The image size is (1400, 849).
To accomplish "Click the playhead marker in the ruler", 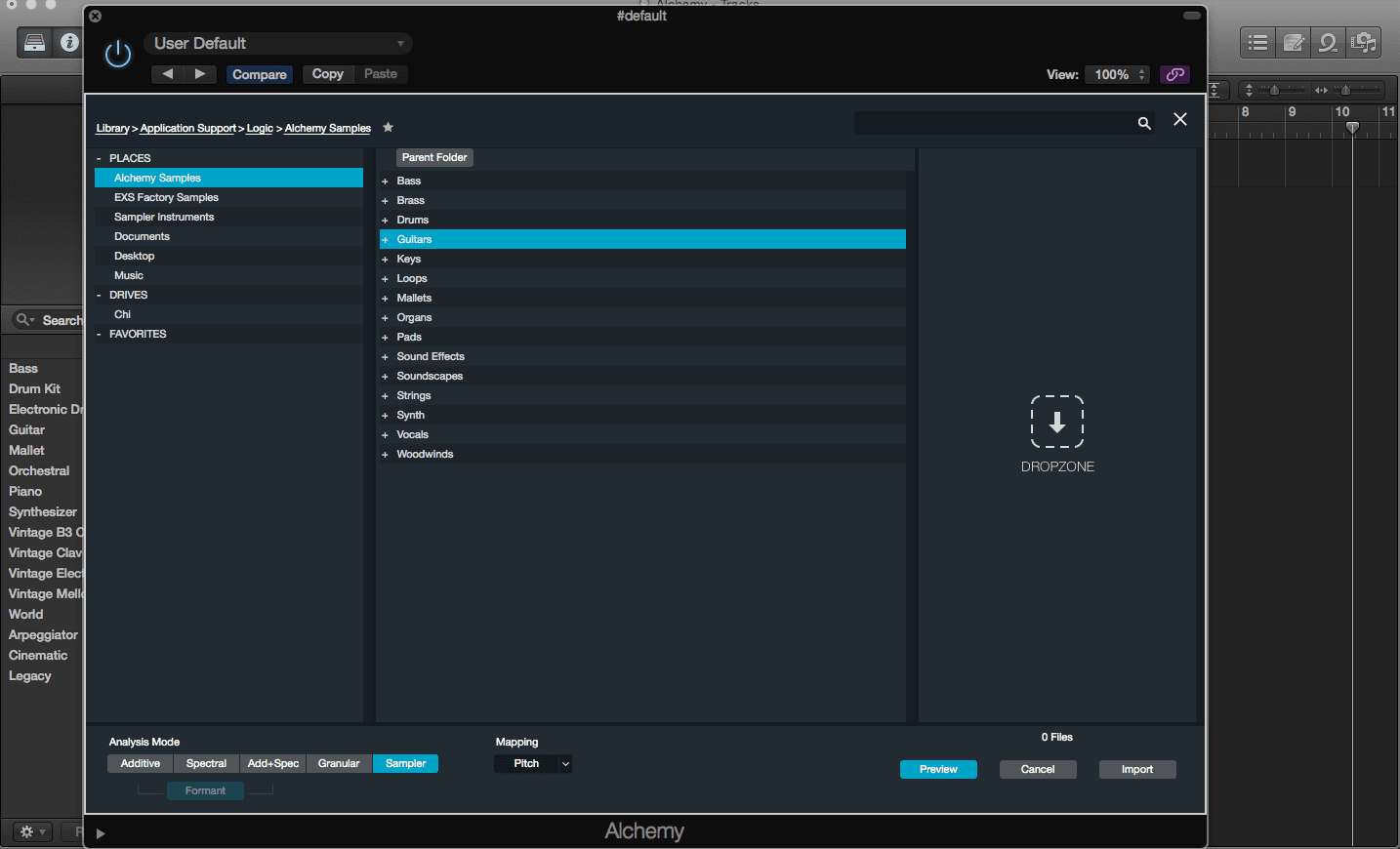I will [x=1352, y=128].
